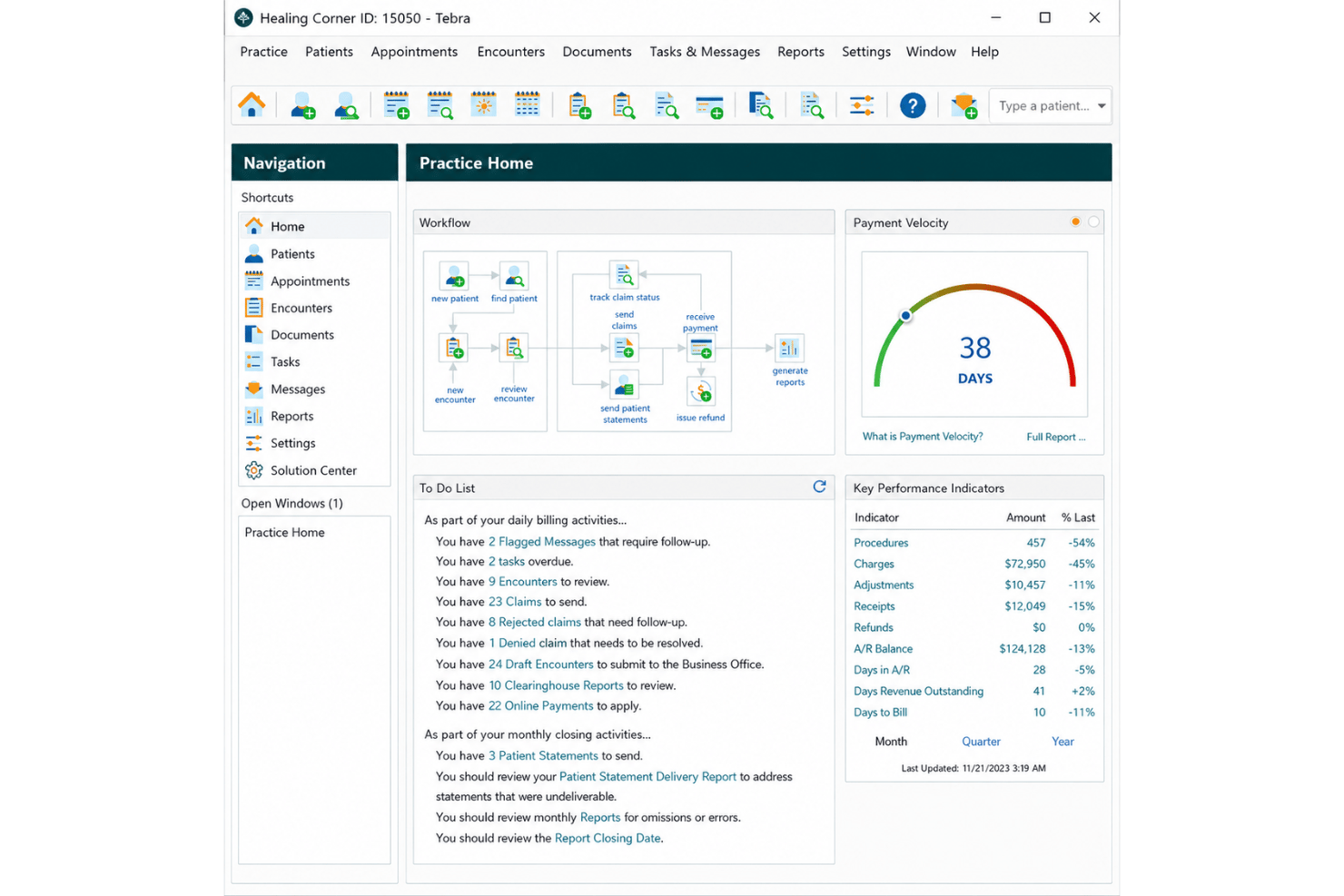The width and height of the screenshot is (1344, 896).
Task: Click the blue marker on the Payment Velocity gauge
Action: tap(905, 315)
